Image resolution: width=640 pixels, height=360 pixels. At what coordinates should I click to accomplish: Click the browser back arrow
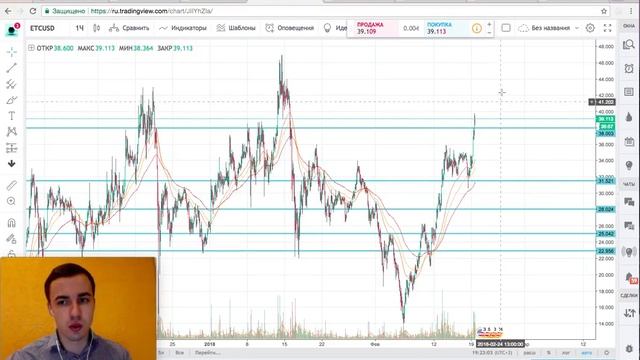tap(8, 11)
